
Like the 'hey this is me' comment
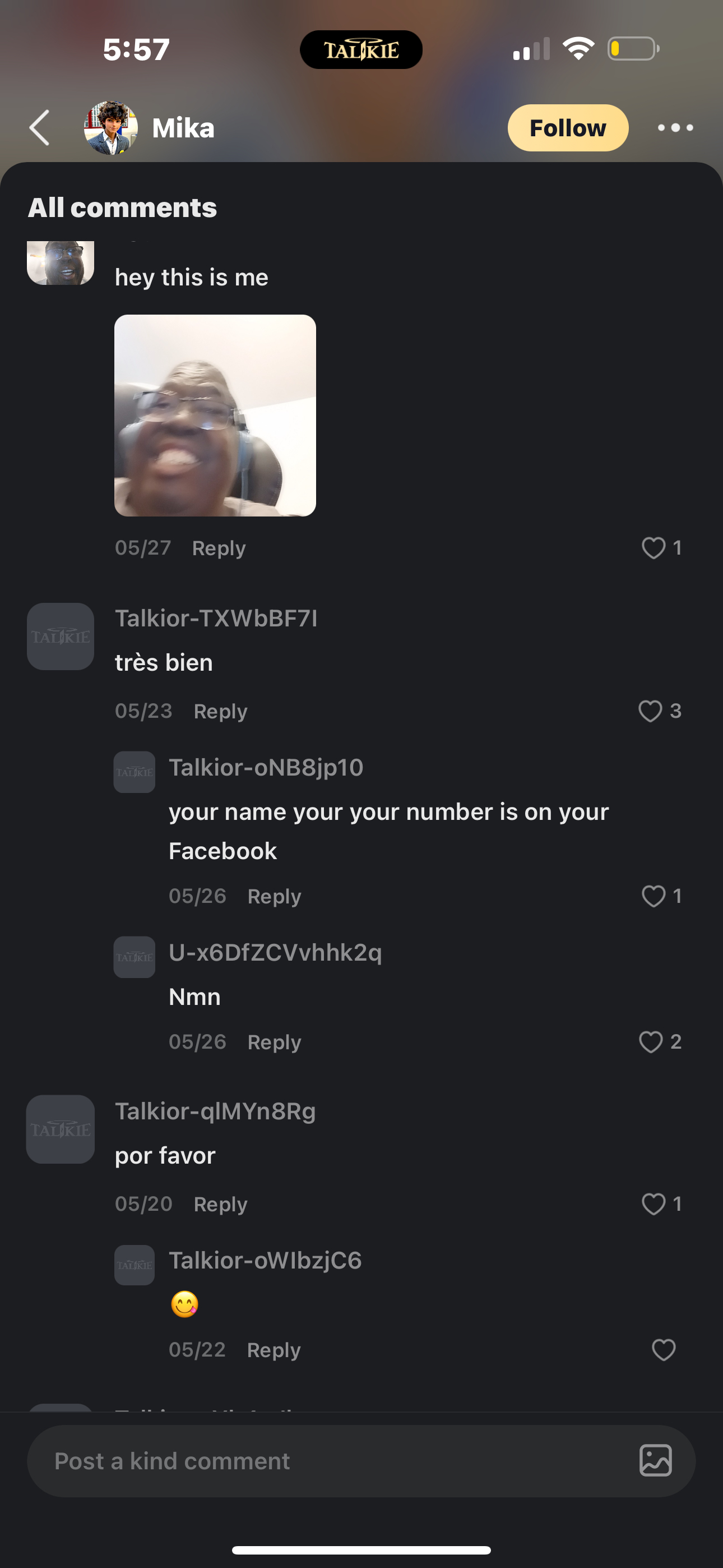click(653, 548)
